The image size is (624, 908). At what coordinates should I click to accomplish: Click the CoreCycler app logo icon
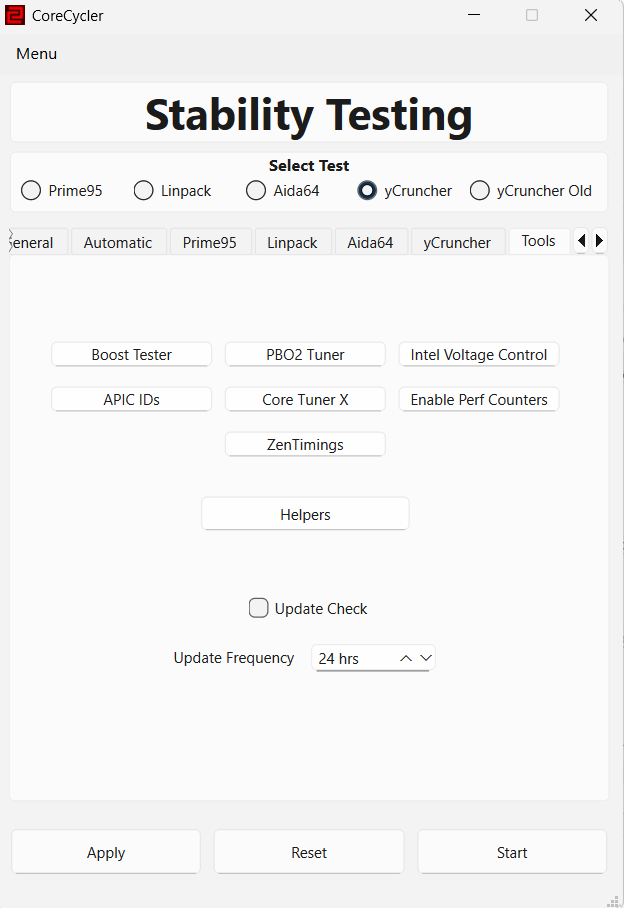pyautogui.click(x=15, y=16)
